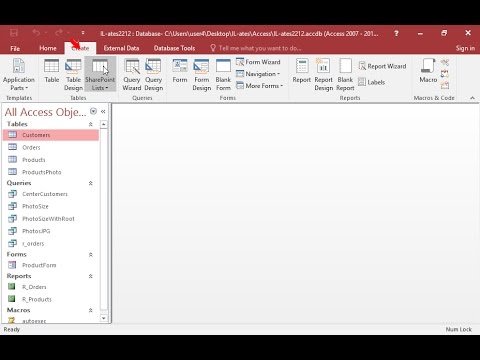This screenshot has width=480, height=360.
Task: Create a new Table
Action: point(52,71)
